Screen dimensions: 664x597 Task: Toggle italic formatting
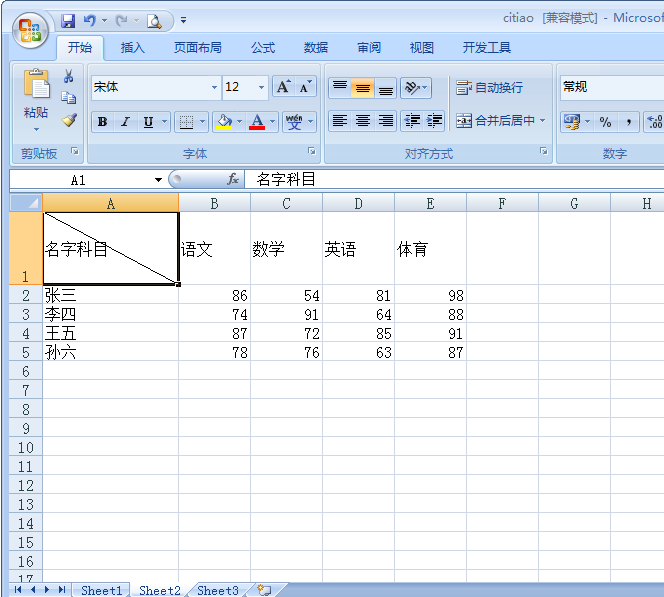(x=125, y=122)
